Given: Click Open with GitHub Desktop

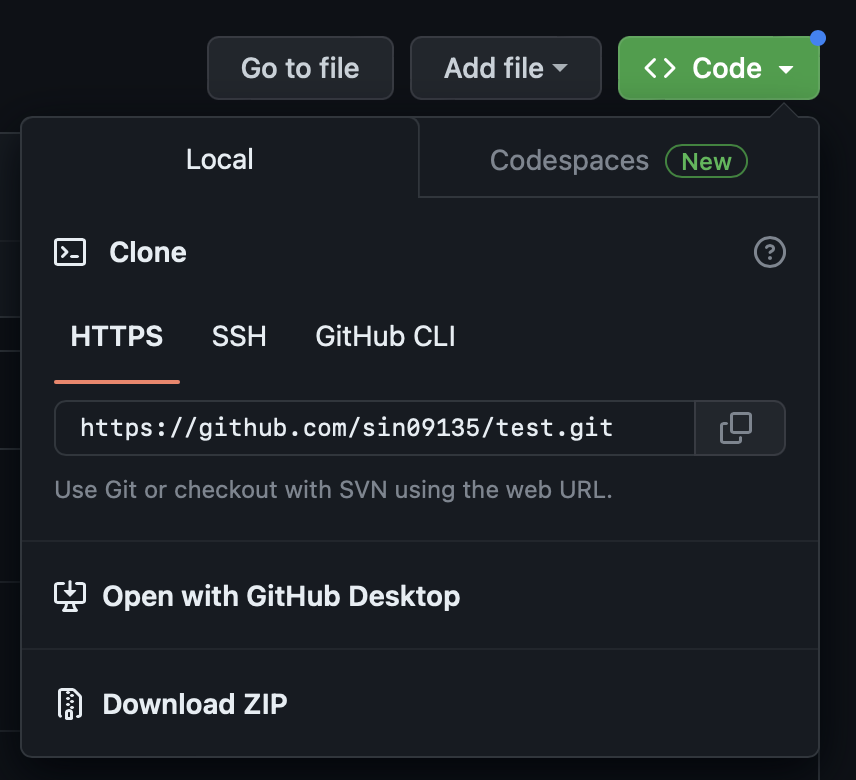Looking at the screenshot, I should pos(420,596).
